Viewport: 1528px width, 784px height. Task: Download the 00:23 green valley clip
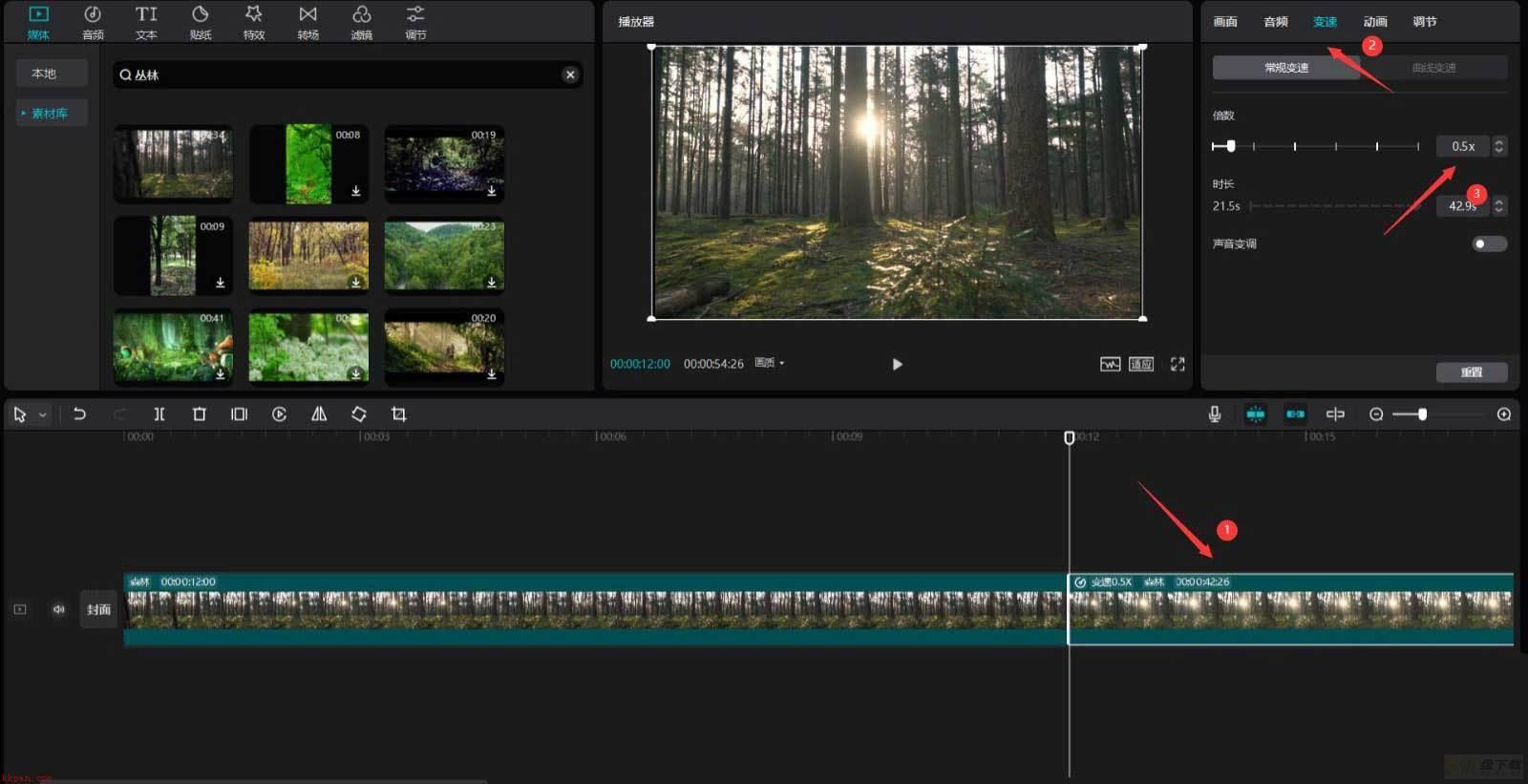click(x=491, y=283)
